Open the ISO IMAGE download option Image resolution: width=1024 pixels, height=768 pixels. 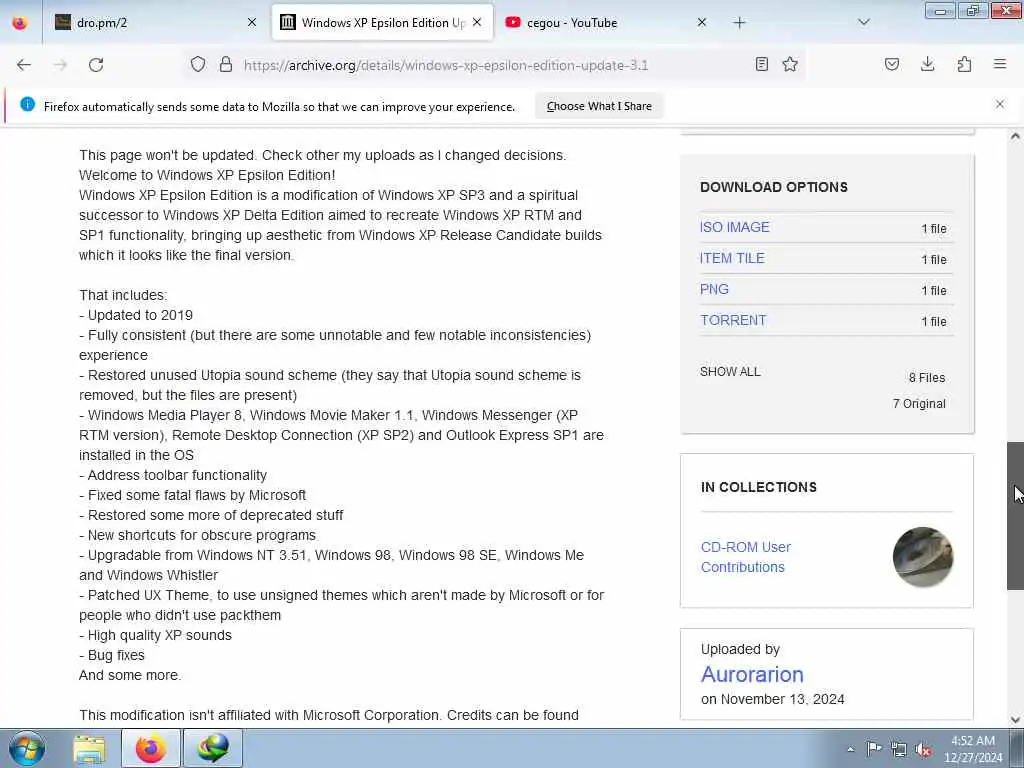[735, 227]
